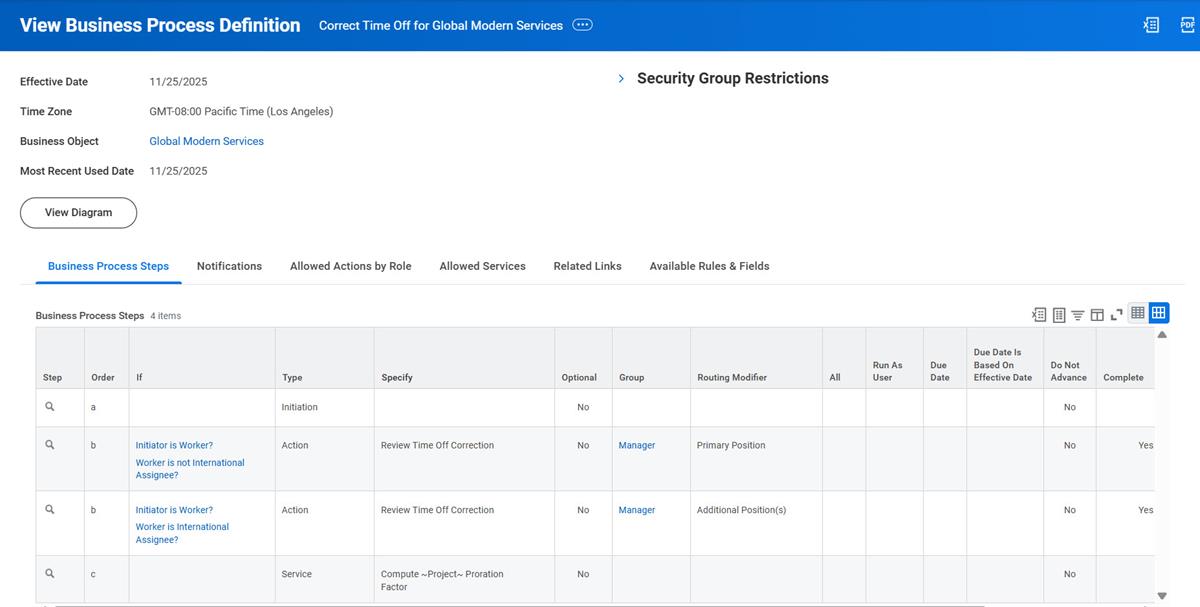Select Primary Position routing modifier cell
Image resolution: width=1200 pixels, height=607 pixels.
coord(756,459)
